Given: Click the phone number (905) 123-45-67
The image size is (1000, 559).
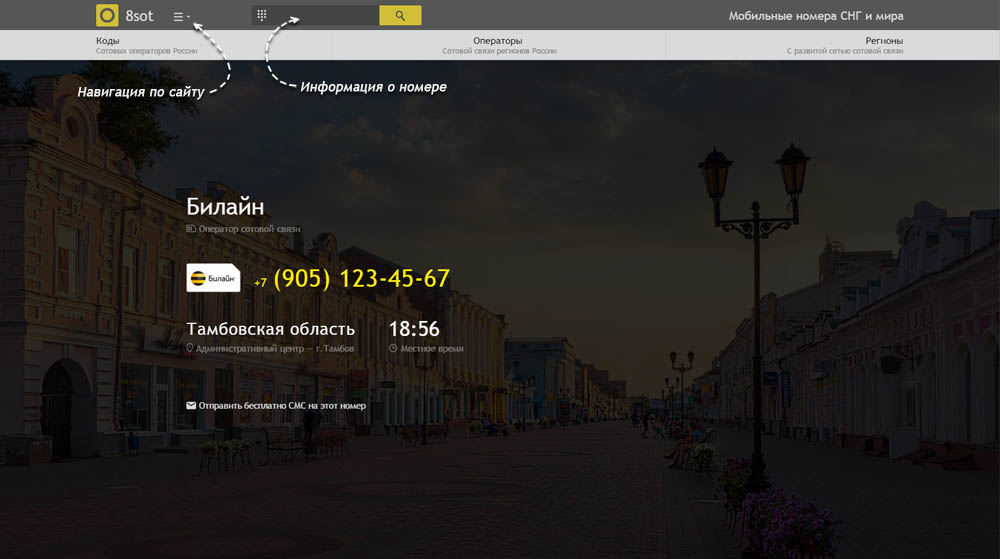Looking at the screenshot, I should (362, 279).
